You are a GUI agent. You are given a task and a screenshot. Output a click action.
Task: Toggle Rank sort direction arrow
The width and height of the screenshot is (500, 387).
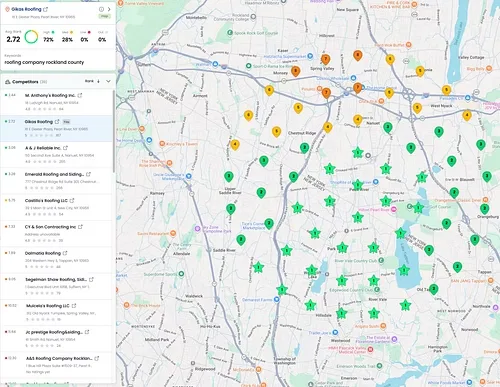tap(99, 81)
